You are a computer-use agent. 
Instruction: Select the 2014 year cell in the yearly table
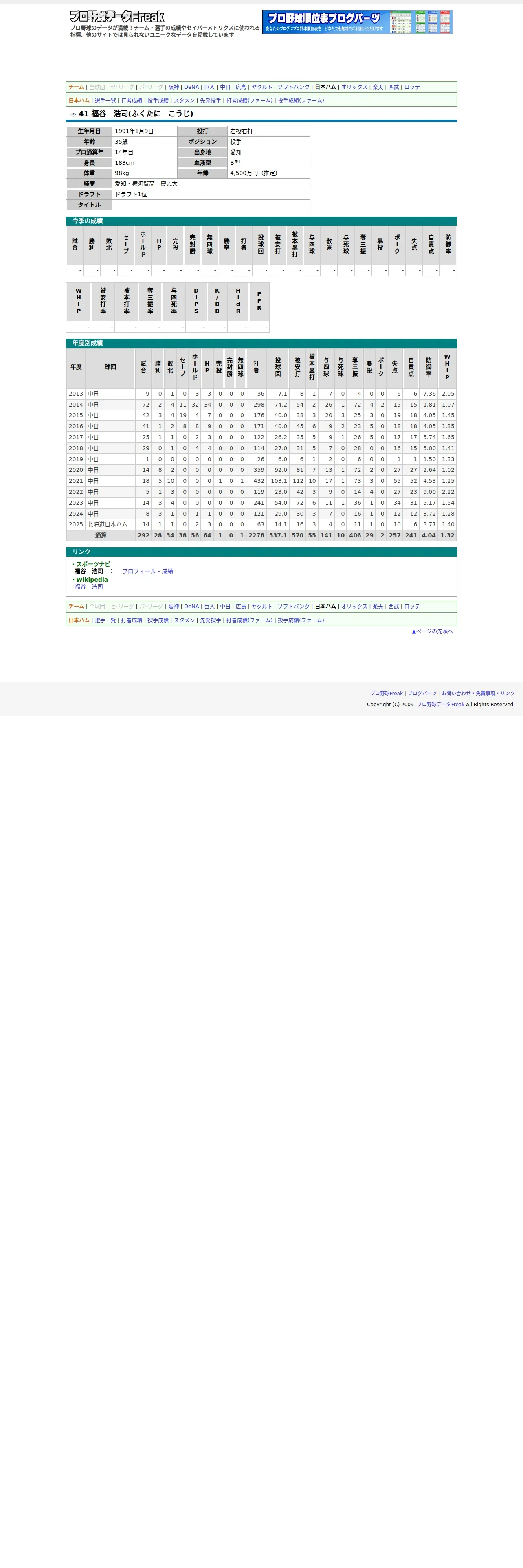pos(75,405)
